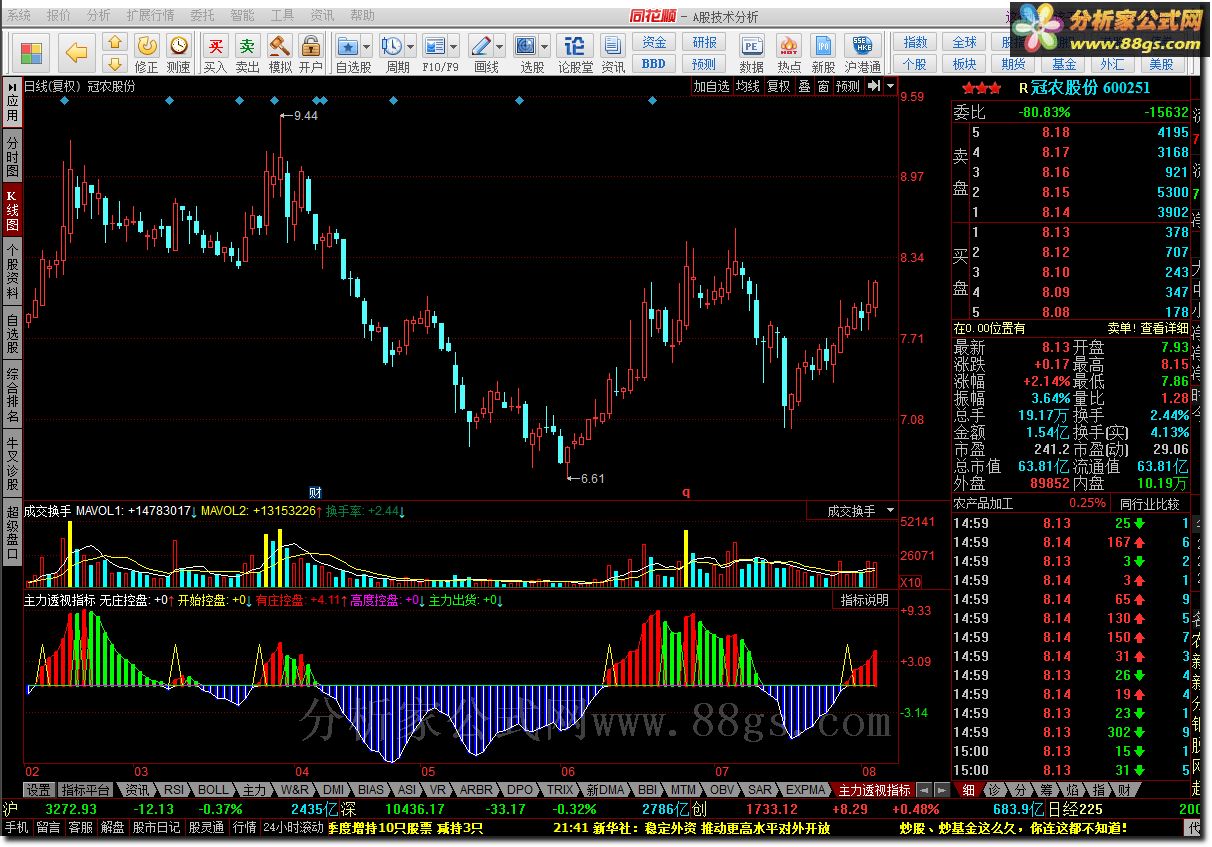This screenshot has width=1212, height=847.
Task: Open the 报价 menu
Action: point(59,16)
